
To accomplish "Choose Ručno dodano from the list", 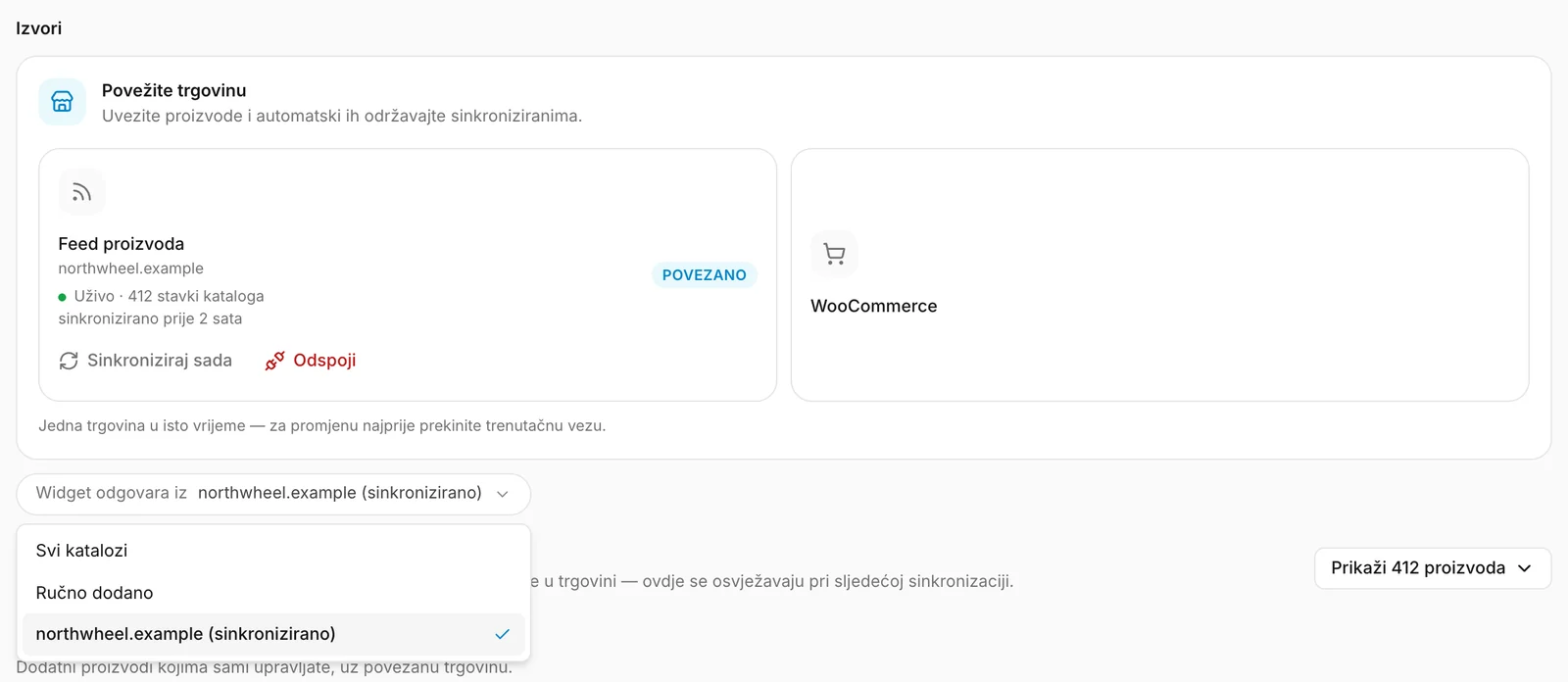I will click(x=273, y=593).
